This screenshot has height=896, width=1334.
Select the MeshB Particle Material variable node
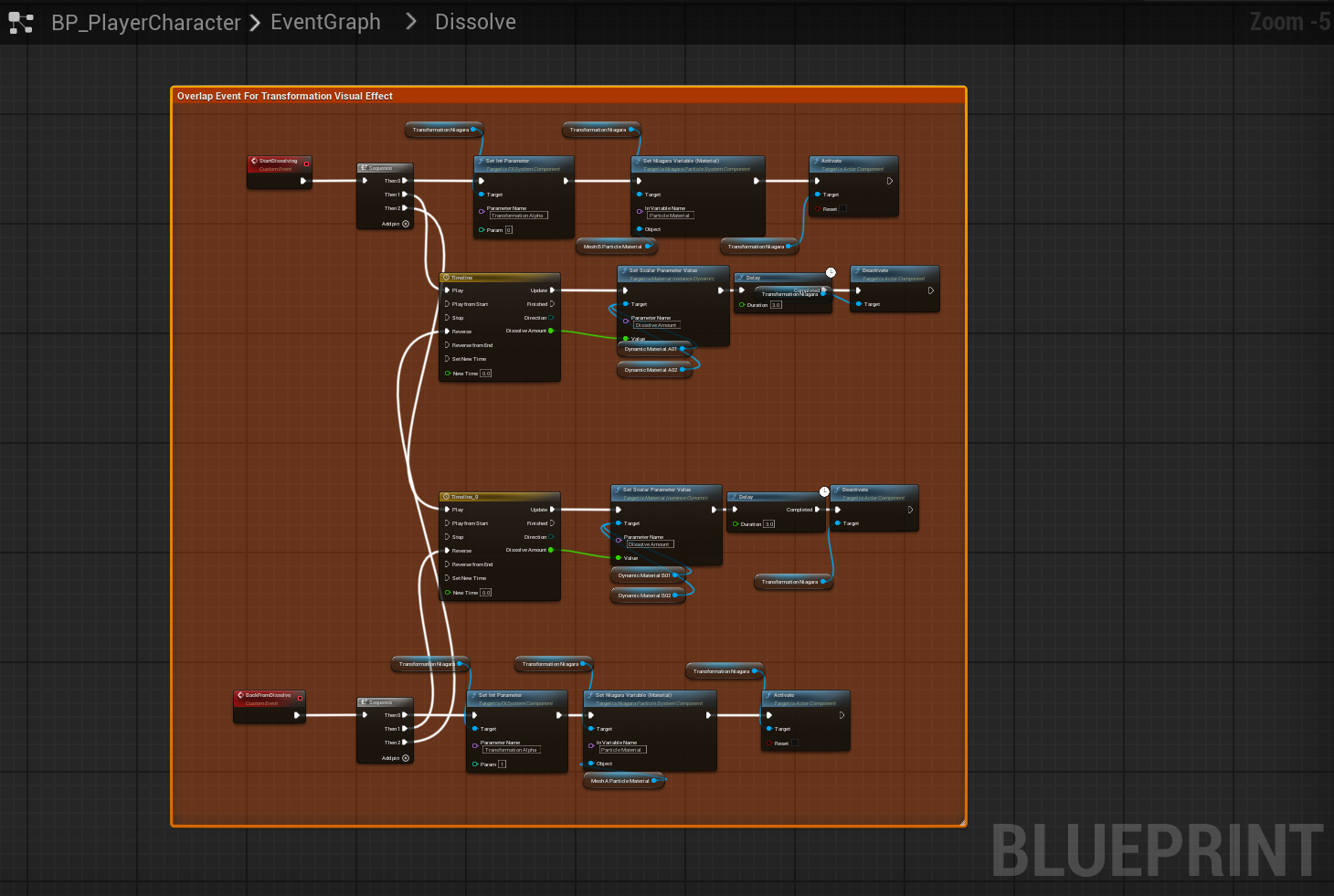pos(613,247)
